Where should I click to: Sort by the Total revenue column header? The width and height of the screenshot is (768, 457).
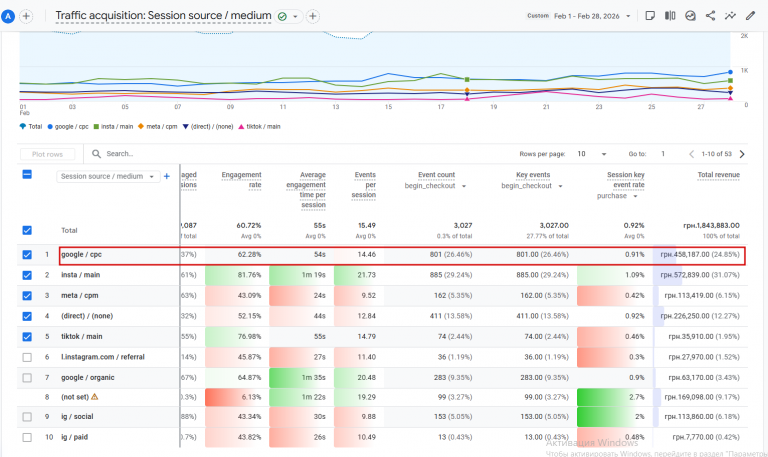point(719,175)
